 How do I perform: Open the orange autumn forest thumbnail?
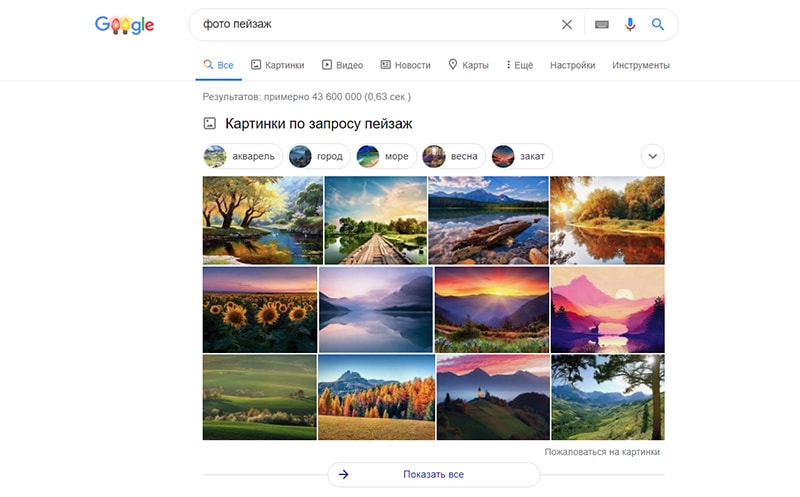pos(377,397)
